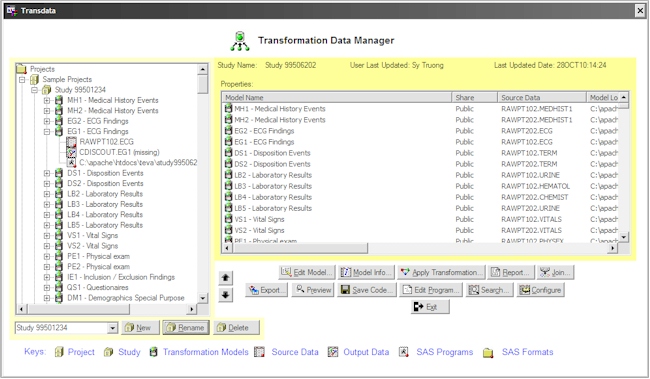The image size is (650, 379).
Task: Create a new study with New button
Action: tap(140, 328)
